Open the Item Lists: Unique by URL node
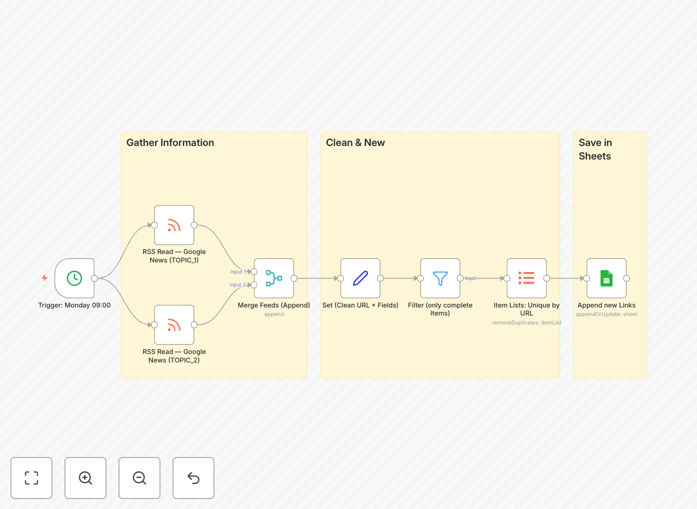This screenshot has height=509, width=697. [527, 278]
